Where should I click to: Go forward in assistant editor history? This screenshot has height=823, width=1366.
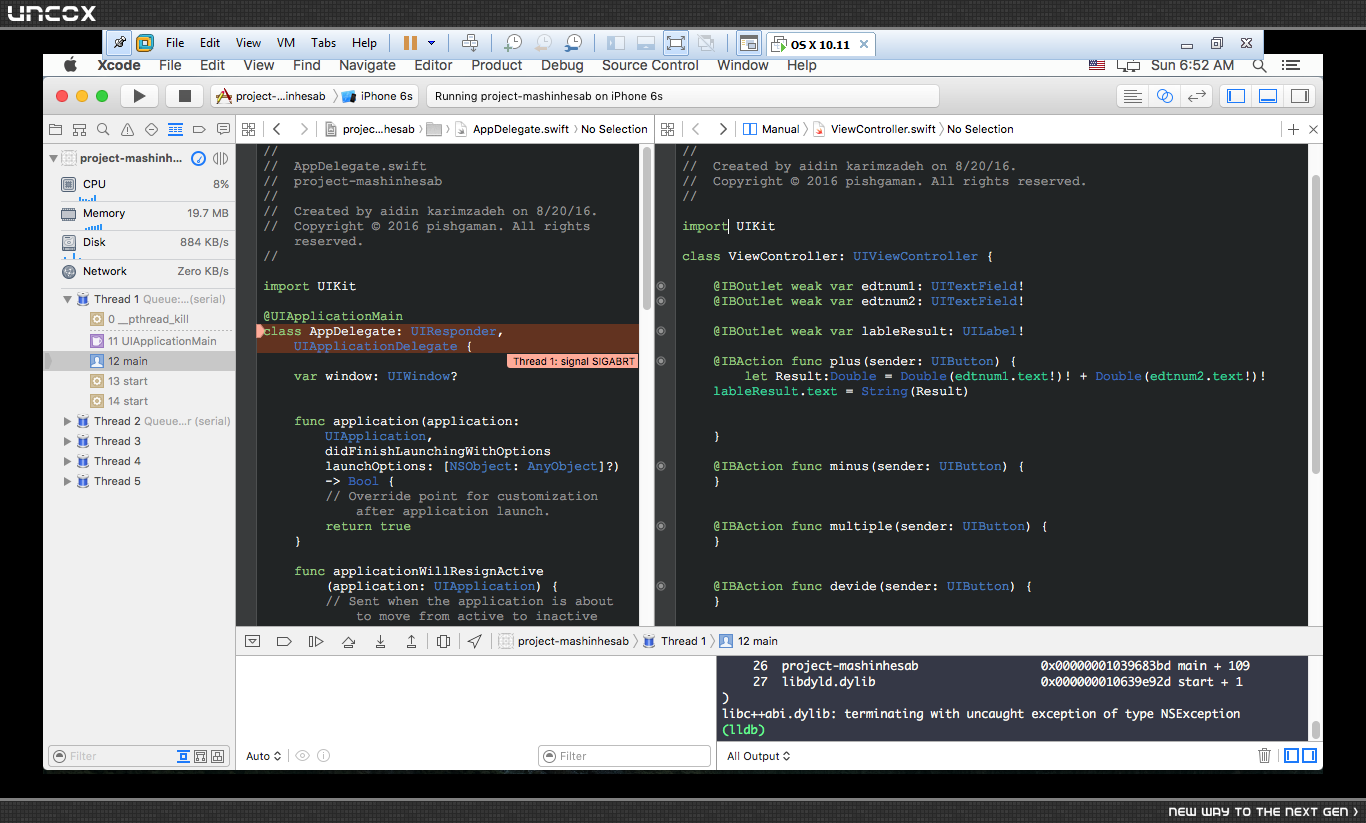(x=723, y=129)
